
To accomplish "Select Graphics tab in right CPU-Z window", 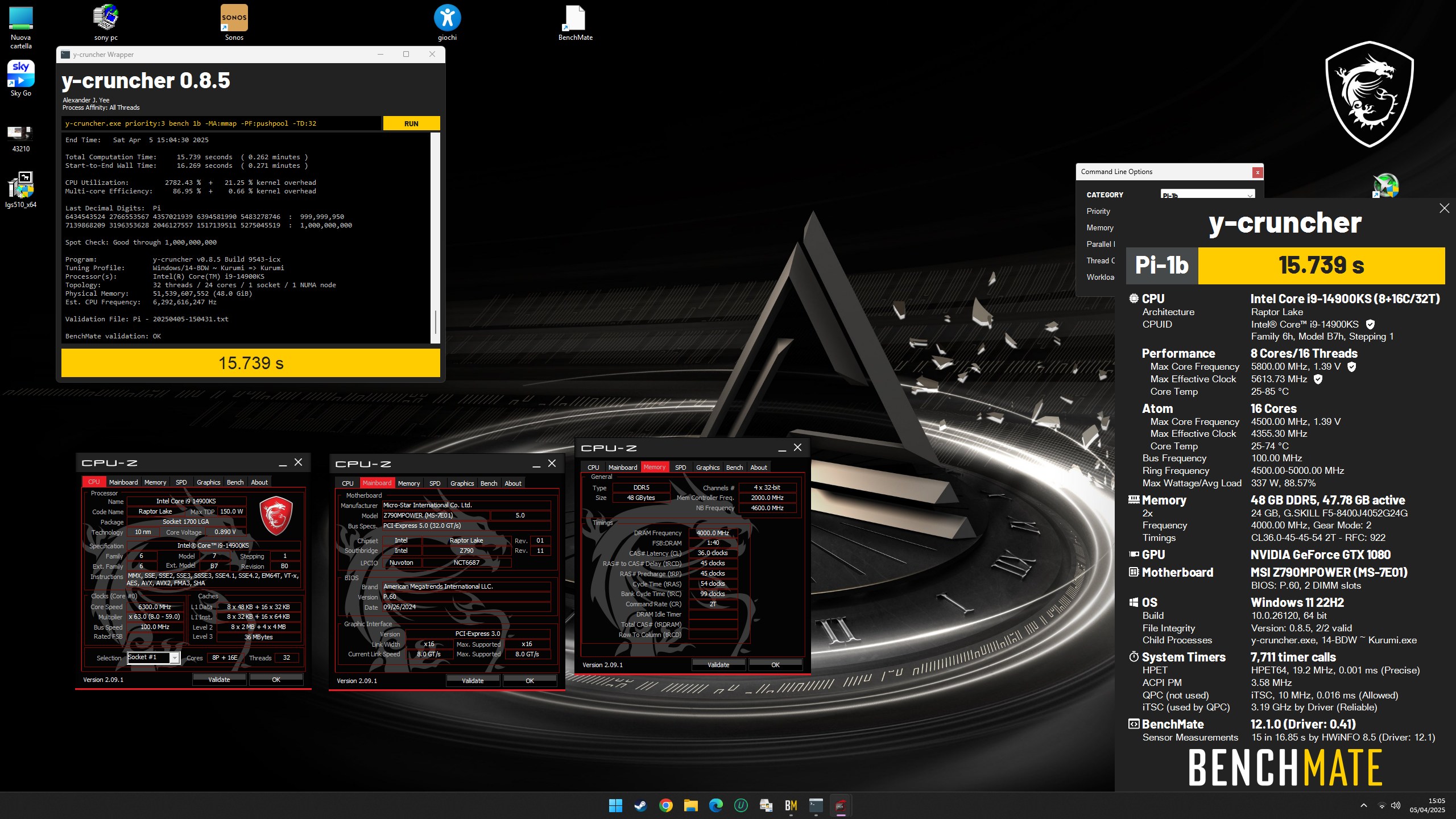I will 708,468.
